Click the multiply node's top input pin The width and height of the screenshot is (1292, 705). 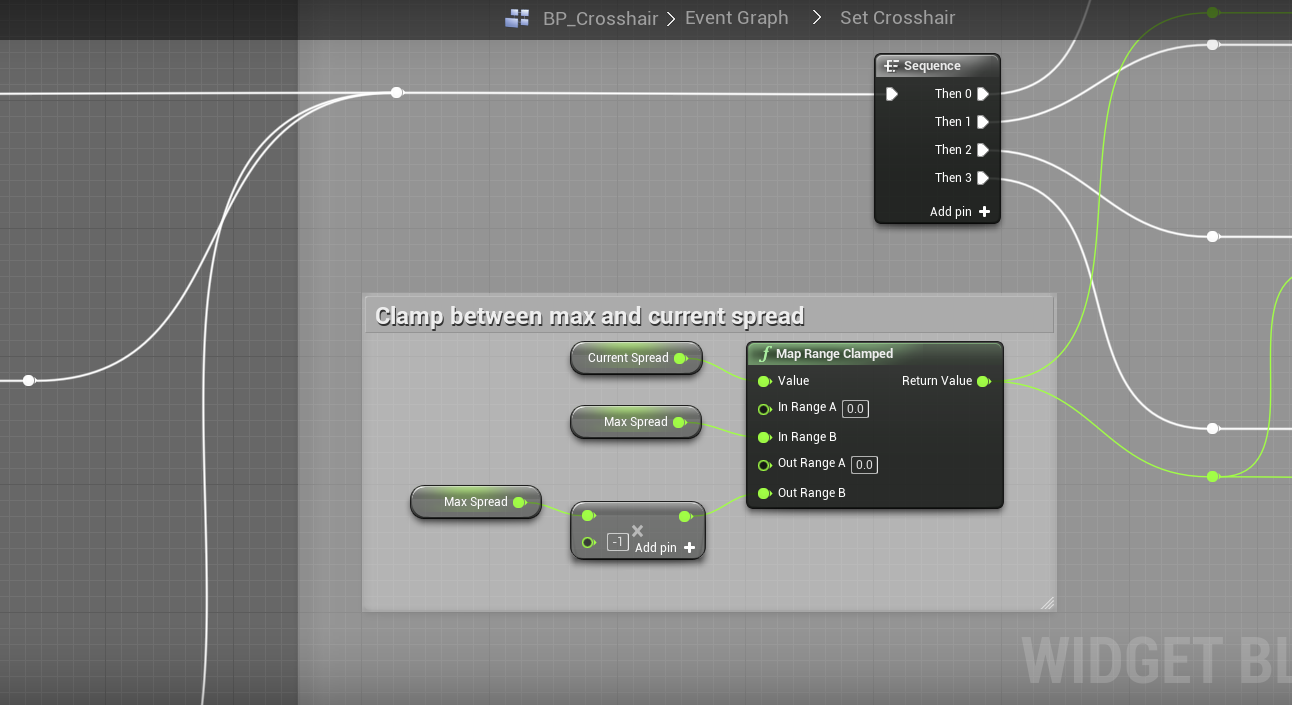tap(588, 516)
